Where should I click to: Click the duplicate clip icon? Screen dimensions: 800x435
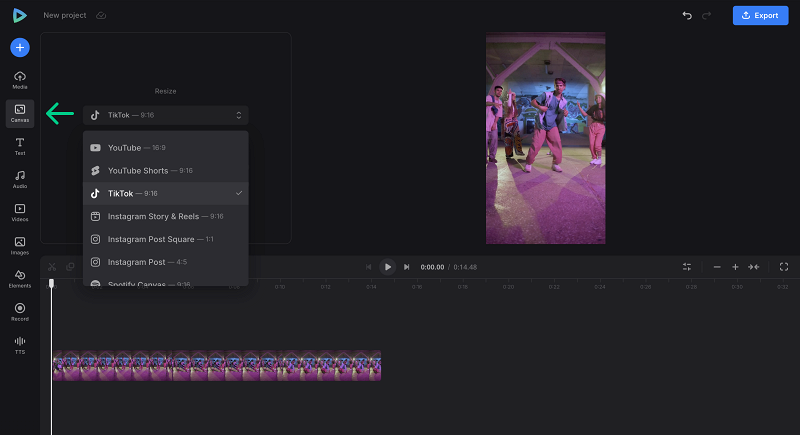pyautogui.click(x=70, y=267)
